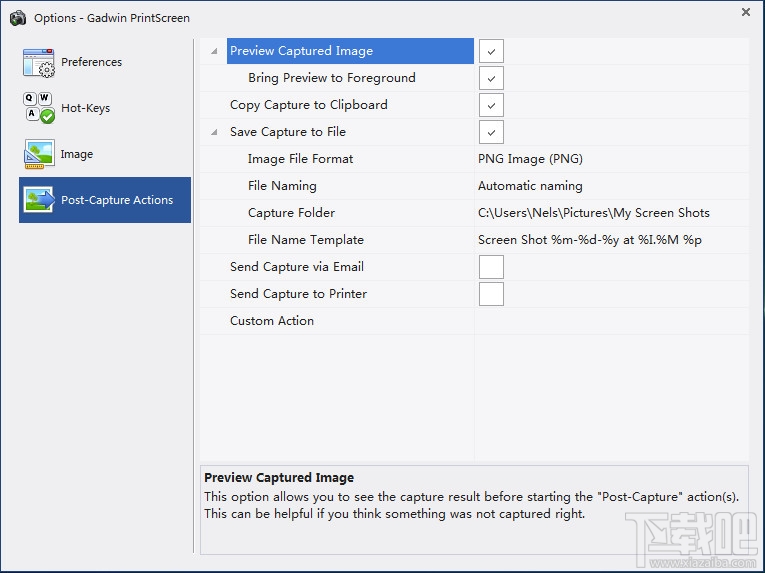Click the Hot-Keys keyboard icon
The height and width of the screenshot is (573, 765).
39,108
